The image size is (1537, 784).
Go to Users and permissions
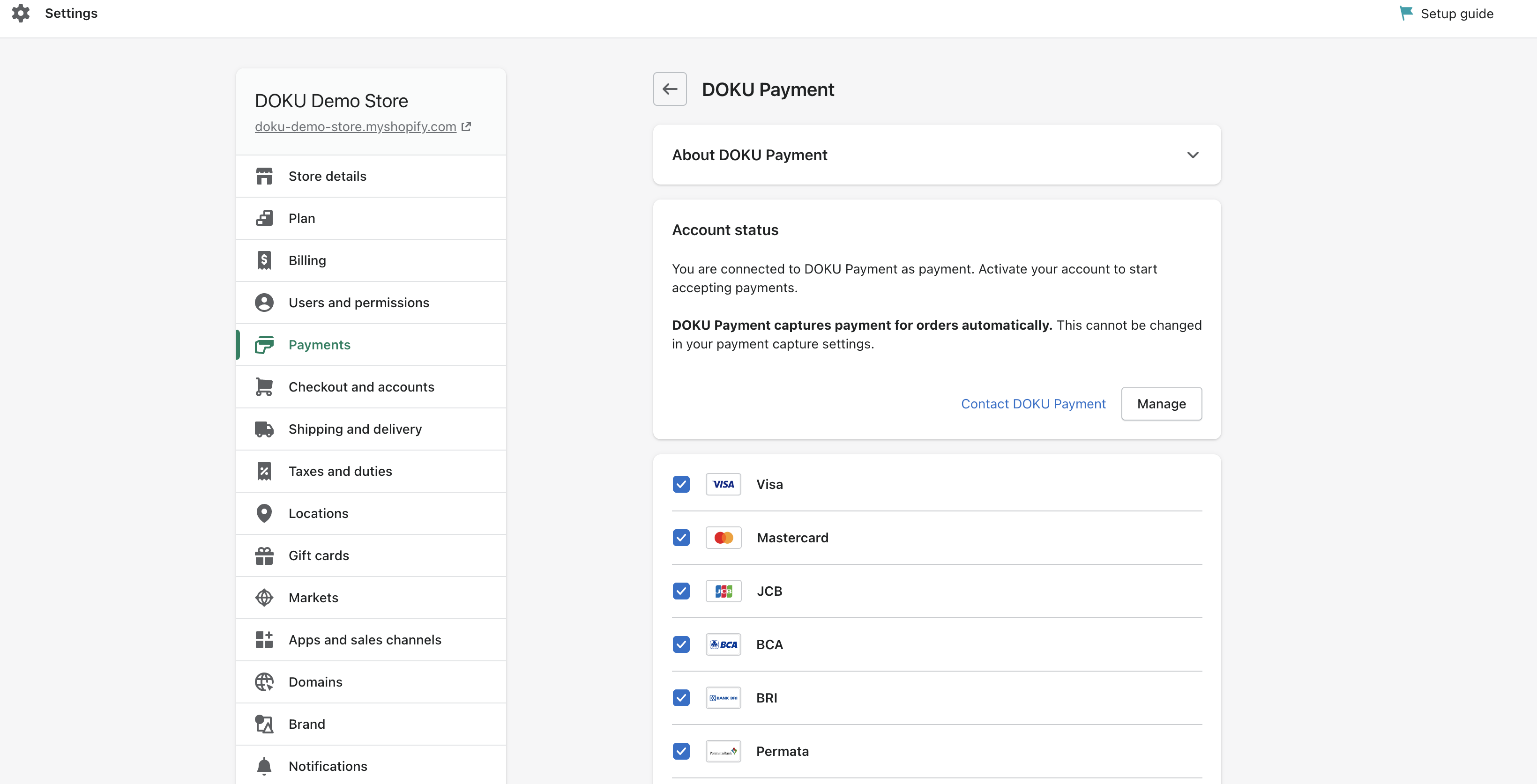(371, 302)
